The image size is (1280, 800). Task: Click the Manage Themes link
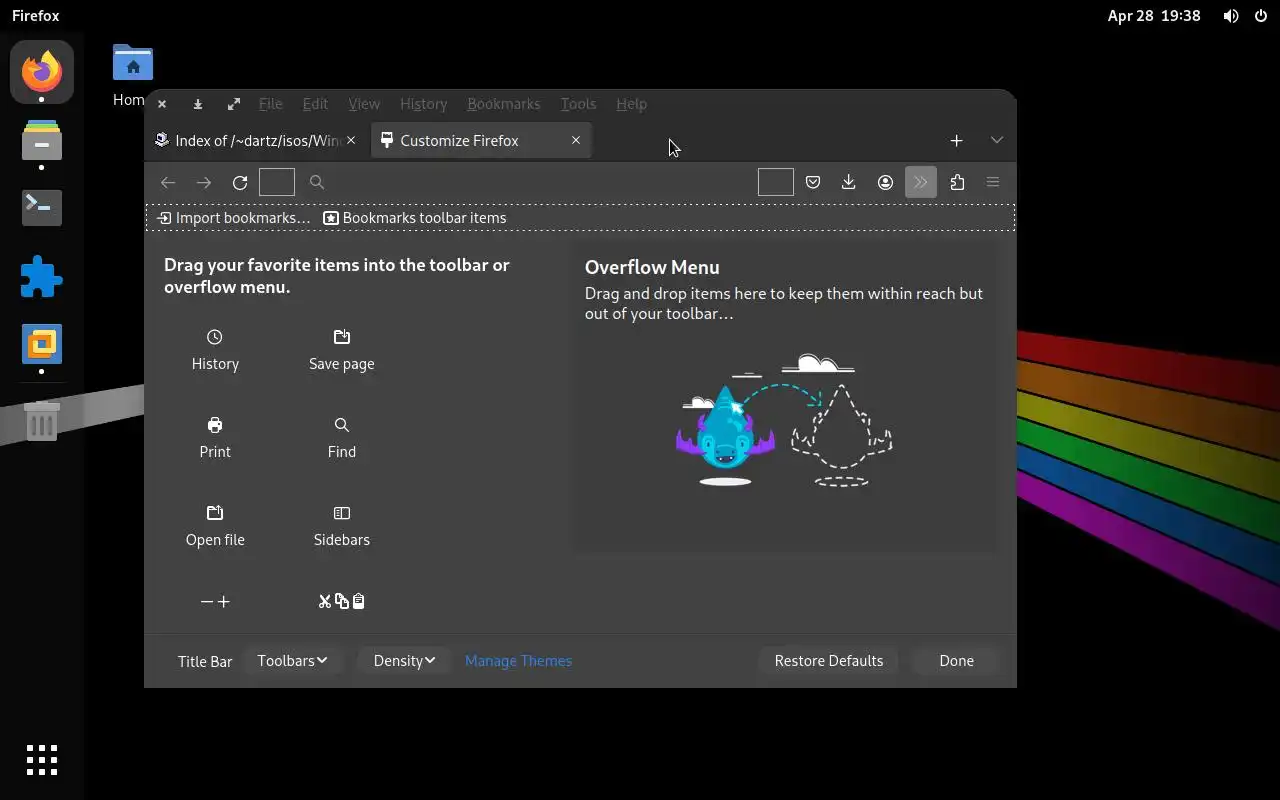point(518,661)
